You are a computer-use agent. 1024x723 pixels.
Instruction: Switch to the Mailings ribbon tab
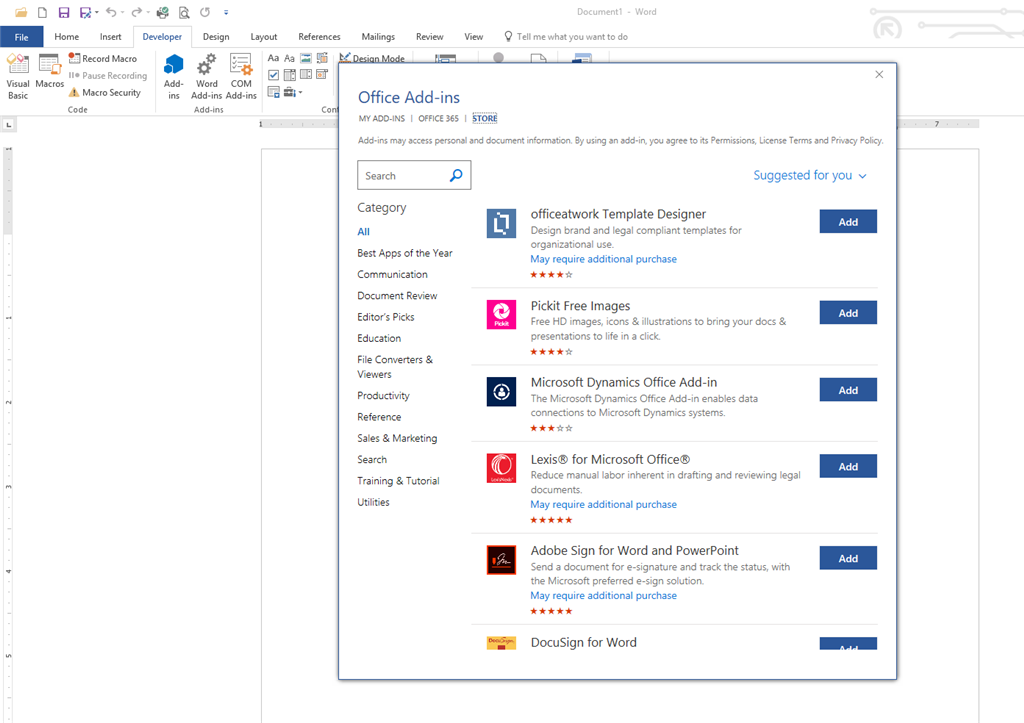click(x=378, y=37)
